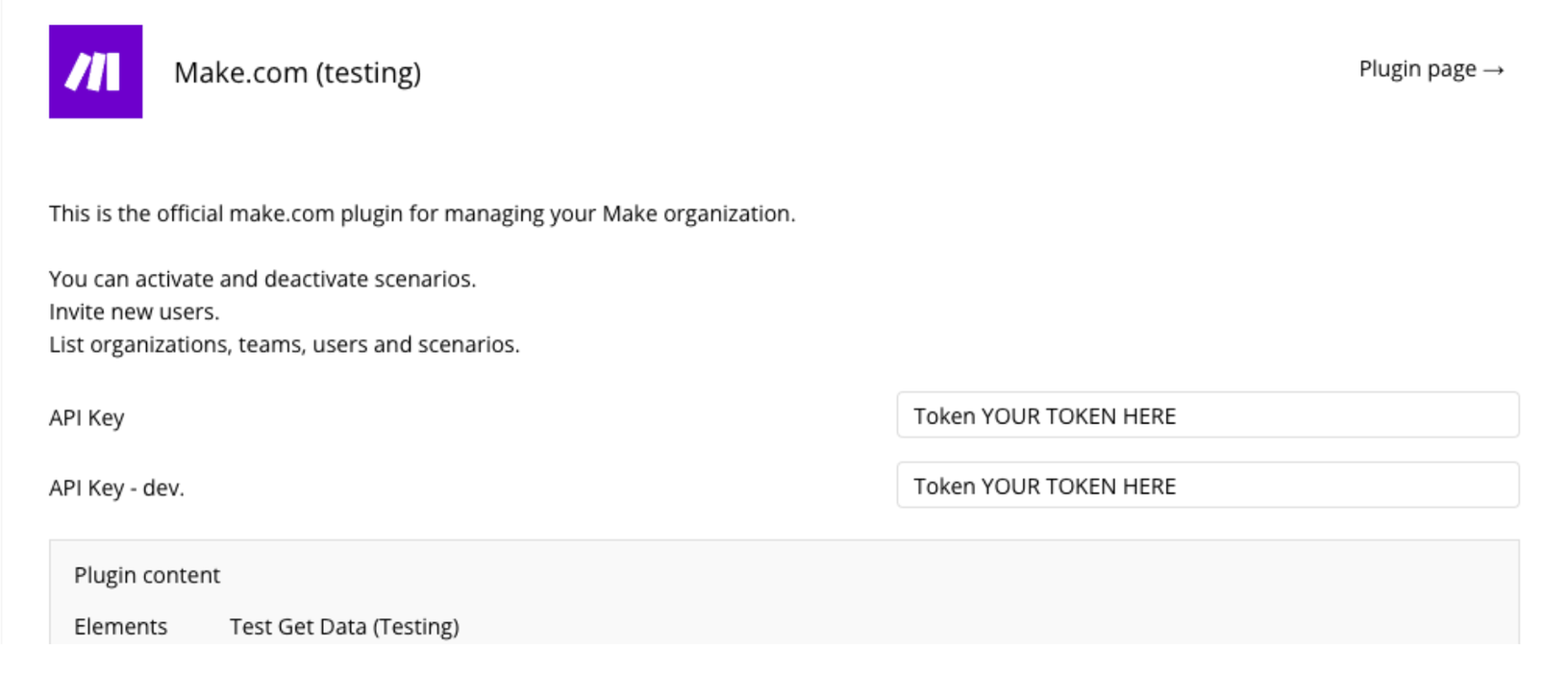This screenshot has width=1568, height=675.
Task: Select the Plugin content section label
Action: tap(147, 575)
